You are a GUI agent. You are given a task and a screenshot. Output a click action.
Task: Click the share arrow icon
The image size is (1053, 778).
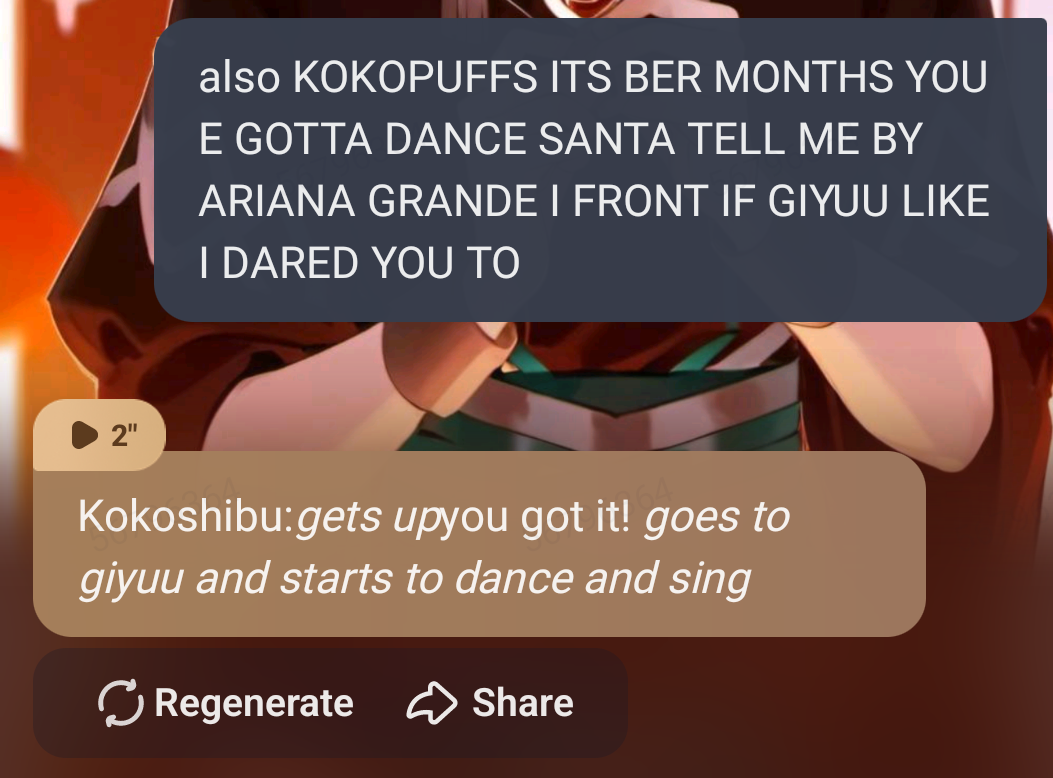tap(432, 703)
